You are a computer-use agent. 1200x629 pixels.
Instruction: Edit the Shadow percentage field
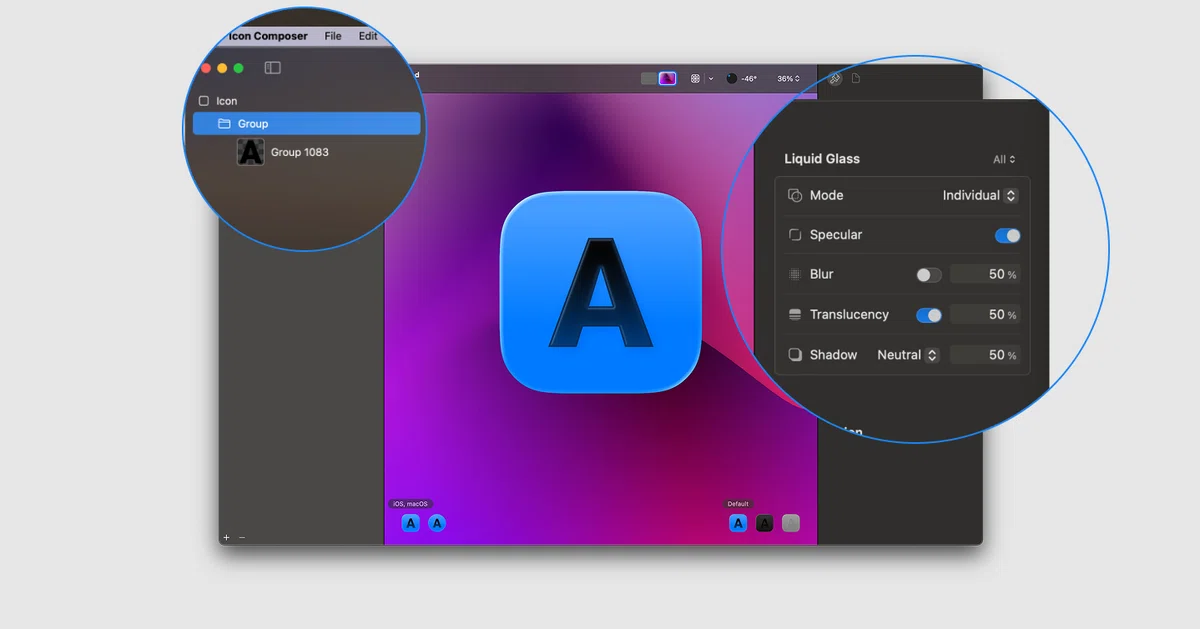(985, 355)
